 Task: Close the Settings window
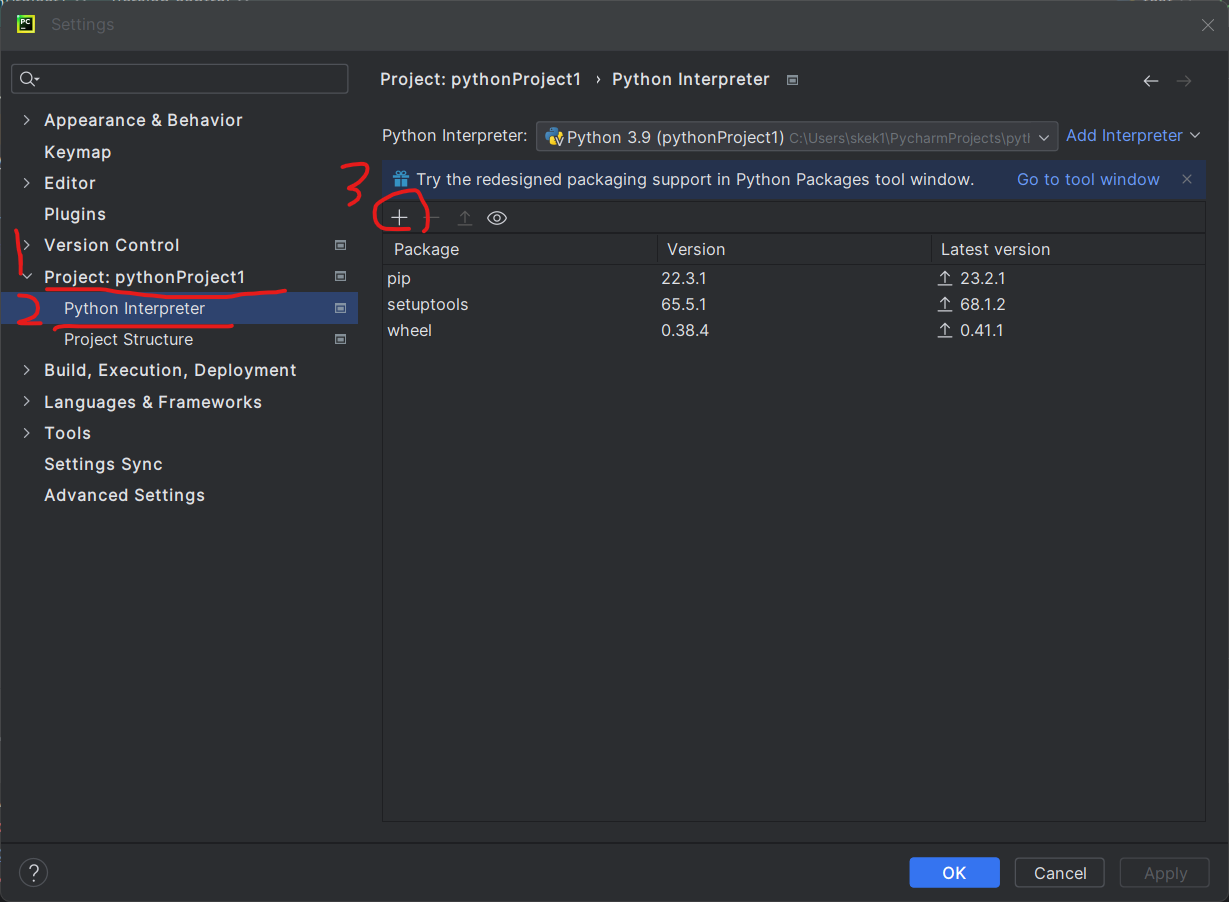click(1208, 25)
